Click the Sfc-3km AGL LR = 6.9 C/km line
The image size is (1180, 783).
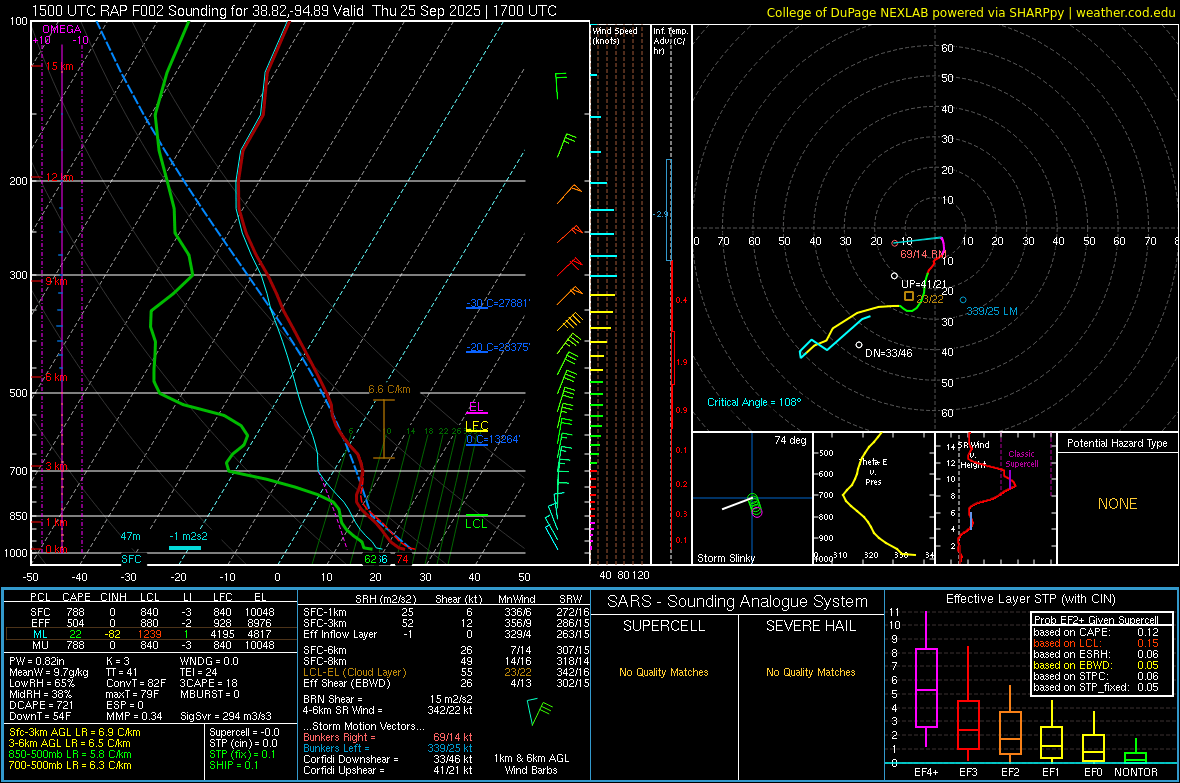point(75,732)
